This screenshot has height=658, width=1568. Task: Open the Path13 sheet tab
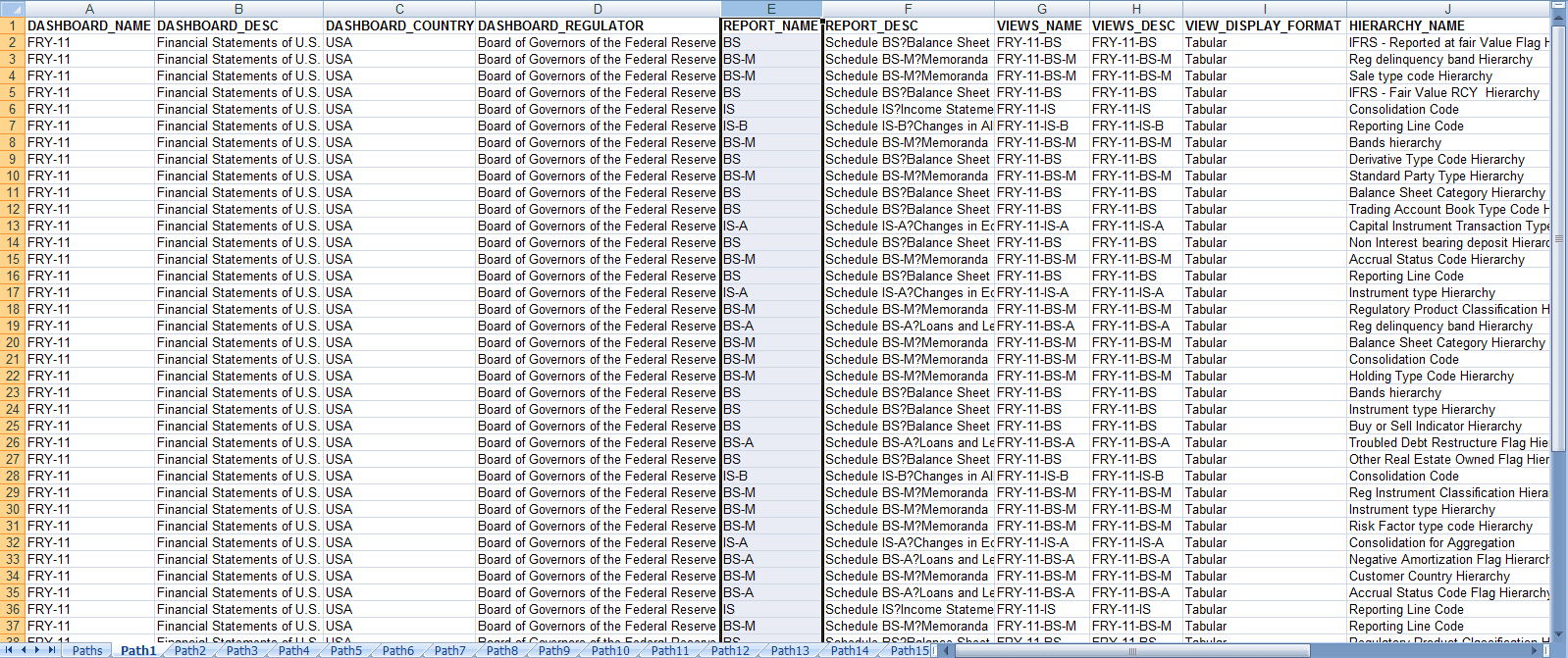point(790,650)
